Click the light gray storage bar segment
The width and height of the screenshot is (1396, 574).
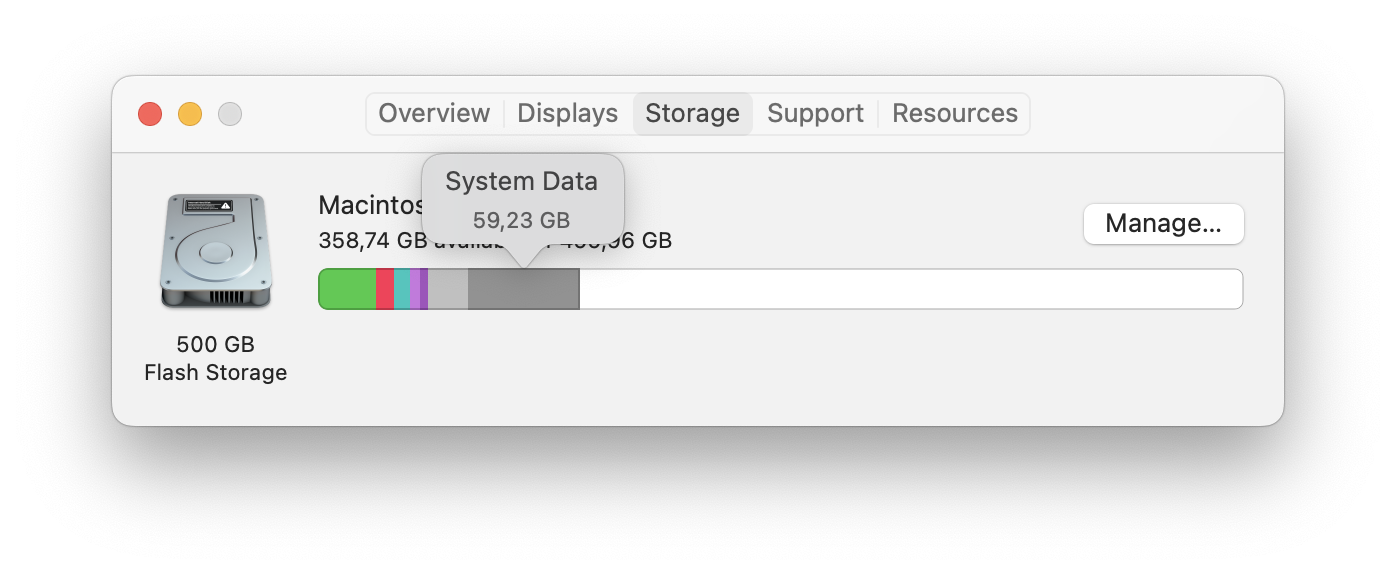click(448, 289)
